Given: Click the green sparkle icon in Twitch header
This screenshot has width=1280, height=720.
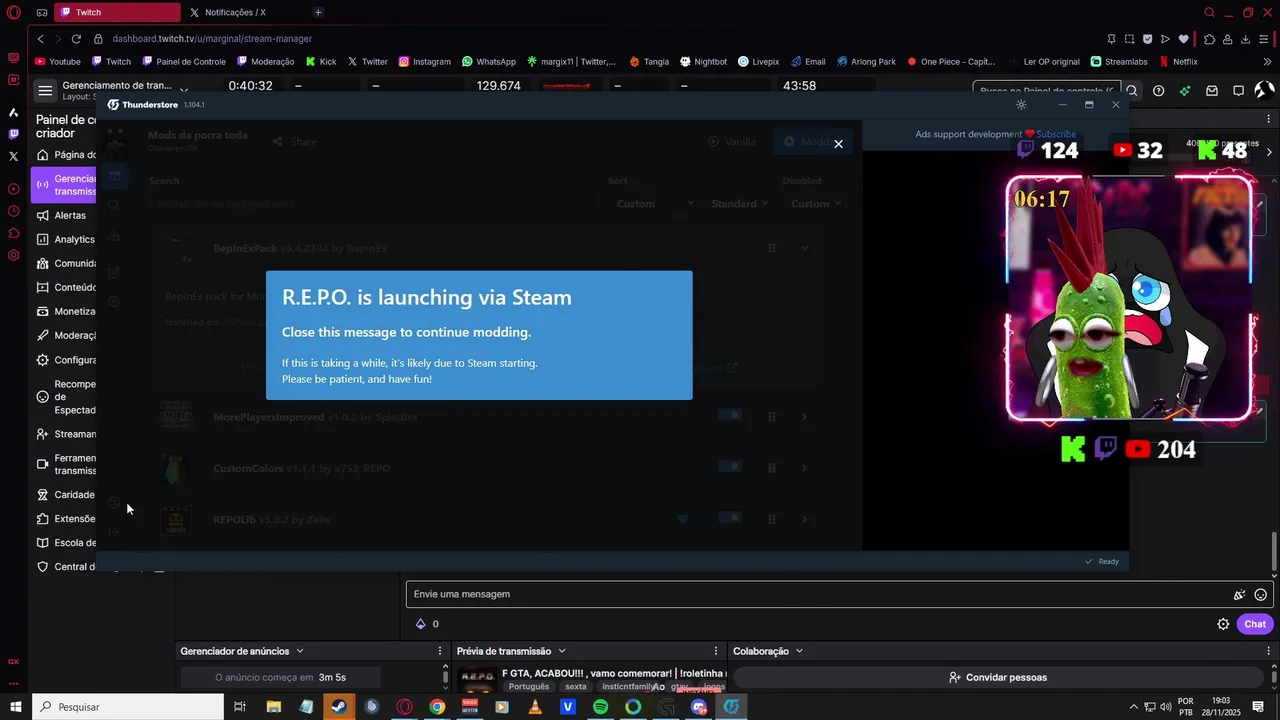Looking at the screenshot, I should point(1185,91).
